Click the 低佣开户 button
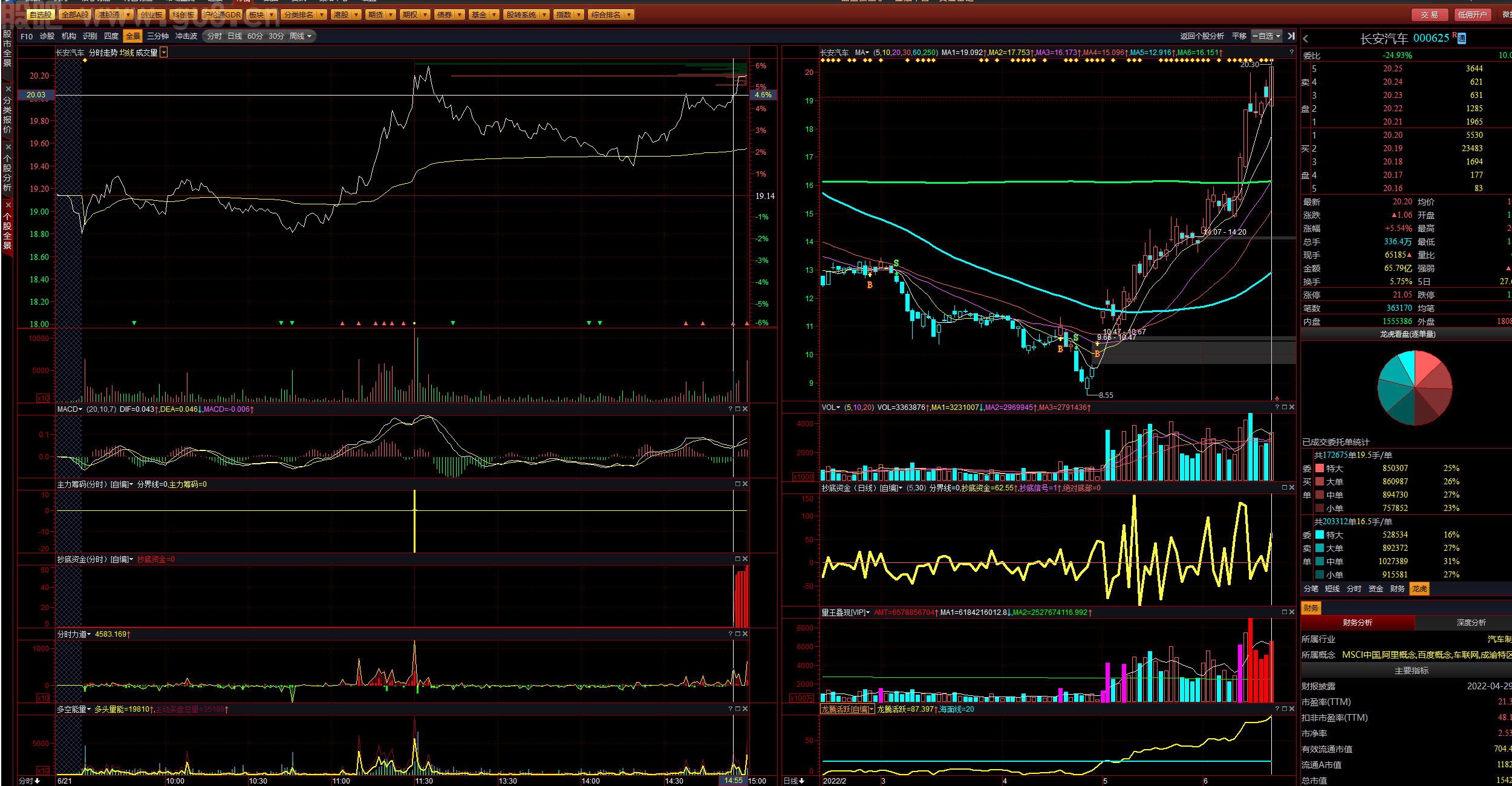This screenshot has height=786, width=1512. coord(1472,15)
